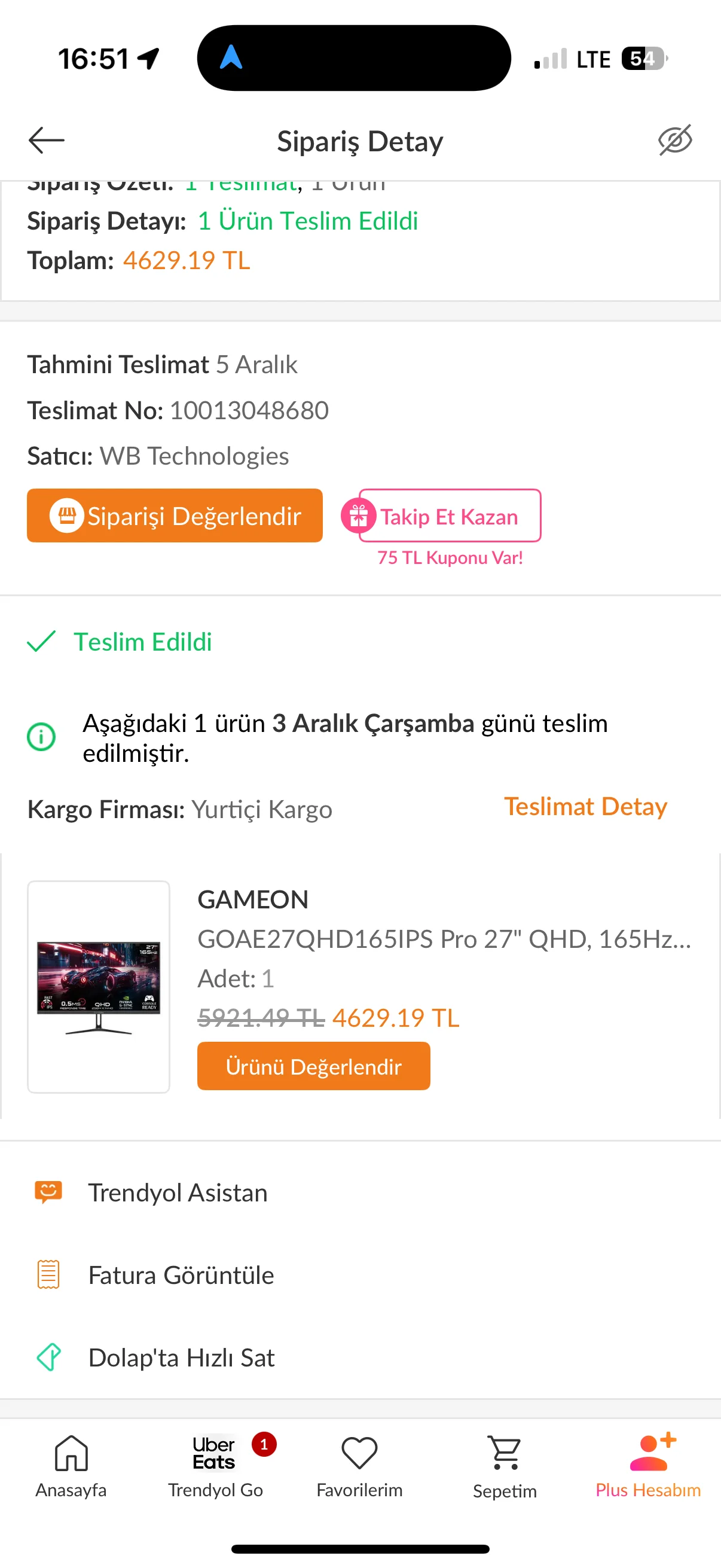This screenshot has height=1568, width=721.
Task: Toggle the hide-details eye icon
Action: [675, 141]
